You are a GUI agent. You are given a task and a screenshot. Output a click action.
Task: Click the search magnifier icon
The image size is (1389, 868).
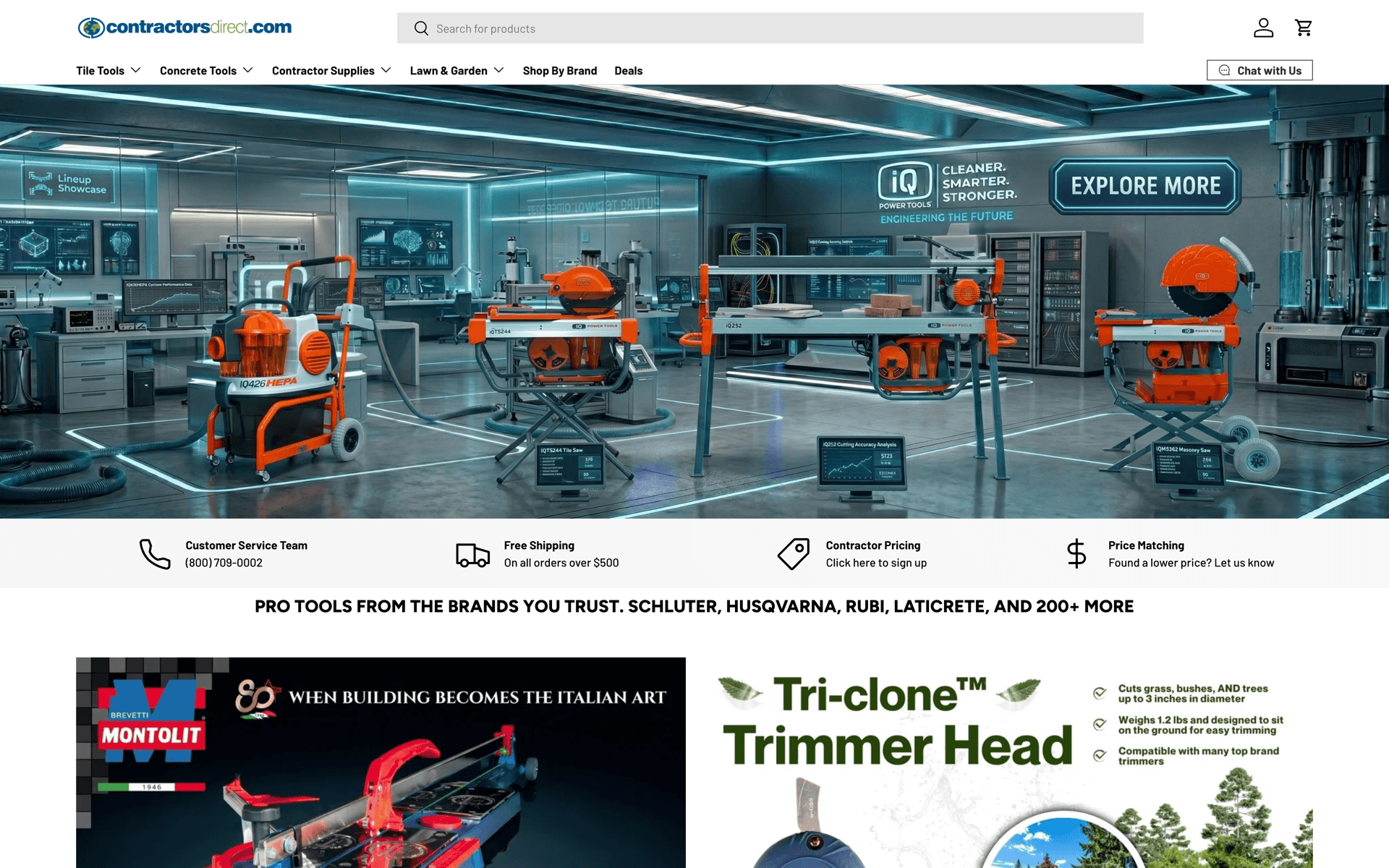(421, 28)
